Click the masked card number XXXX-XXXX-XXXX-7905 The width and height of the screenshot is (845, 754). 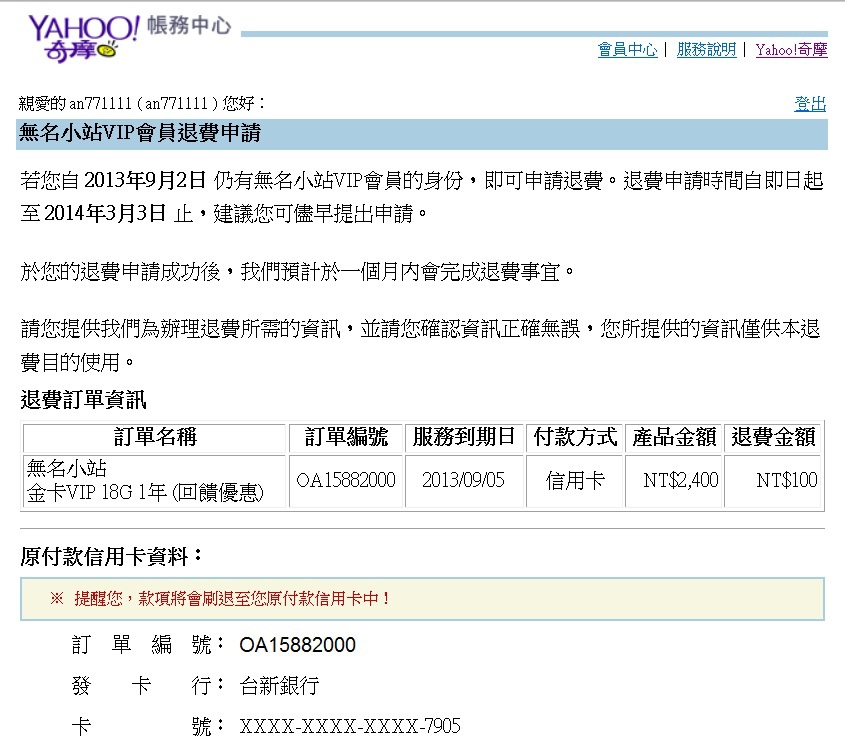tap(350, 727)
